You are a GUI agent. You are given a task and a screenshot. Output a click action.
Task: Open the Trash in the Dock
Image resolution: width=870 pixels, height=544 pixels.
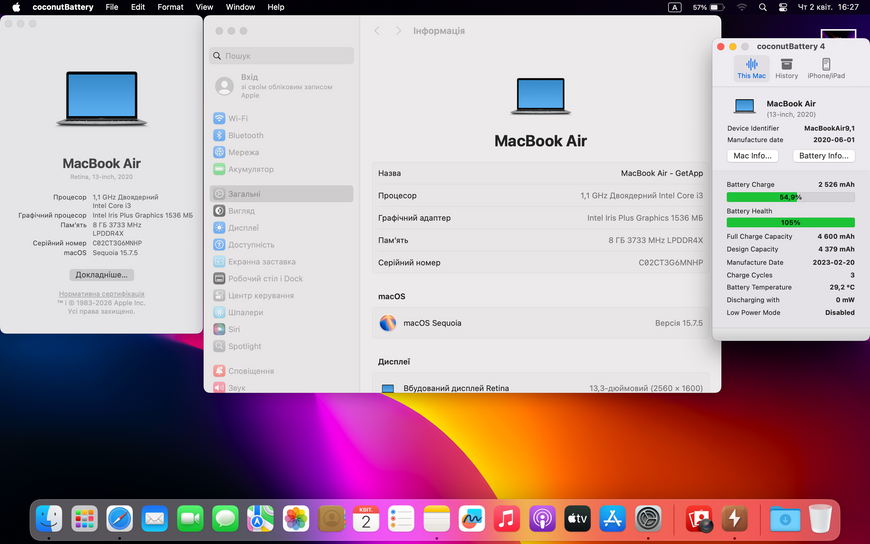[821, 518]
